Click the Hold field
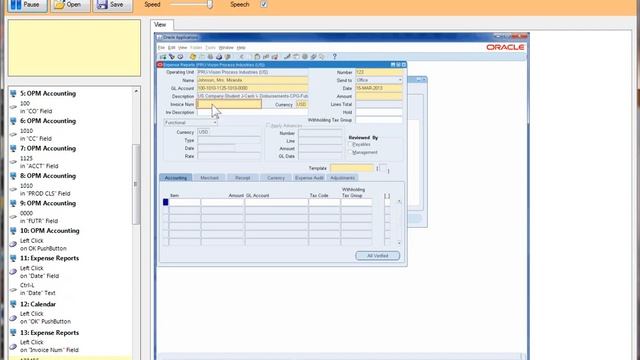This screenshot has height=360, width=640. (379, 112)
